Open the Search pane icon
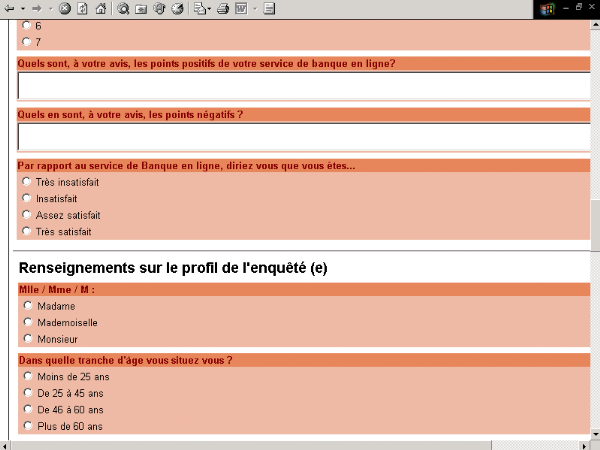This screenshot has width=600, height=450. (x=123, y=8)
